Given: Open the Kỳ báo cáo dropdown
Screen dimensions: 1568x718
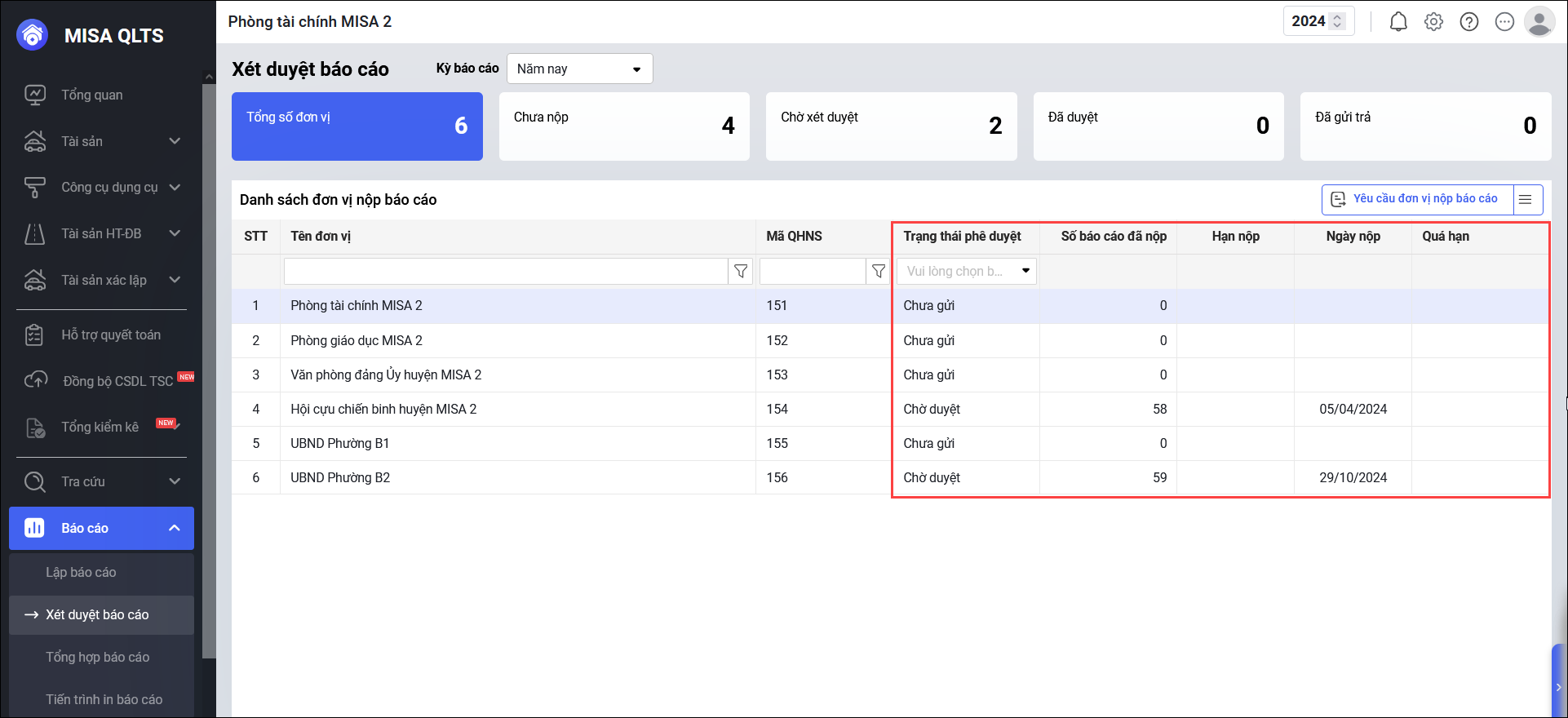Looking at the screenshot, I should [579, 69].
